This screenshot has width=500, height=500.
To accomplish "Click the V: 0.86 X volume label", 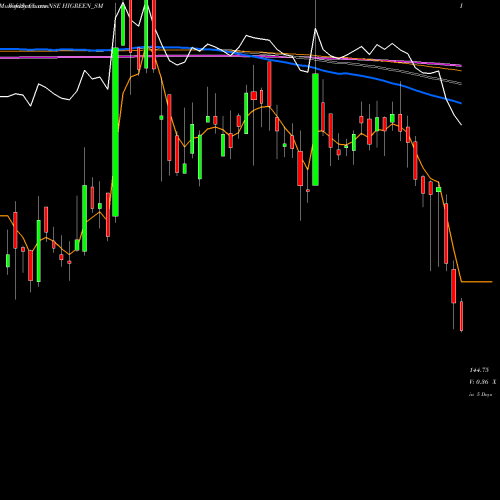I will tap(483, 382).
